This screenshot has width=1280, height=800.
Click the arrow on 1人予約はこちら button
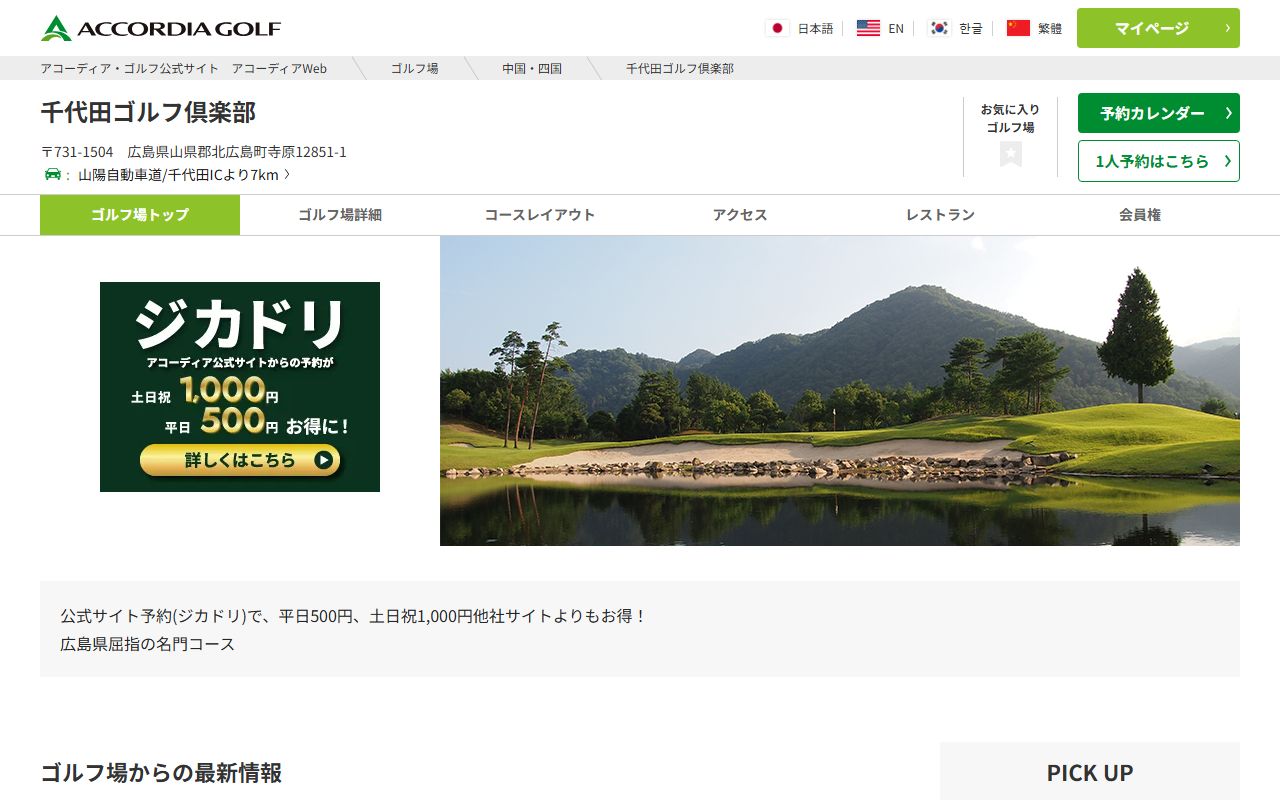tap(1228, 161)
